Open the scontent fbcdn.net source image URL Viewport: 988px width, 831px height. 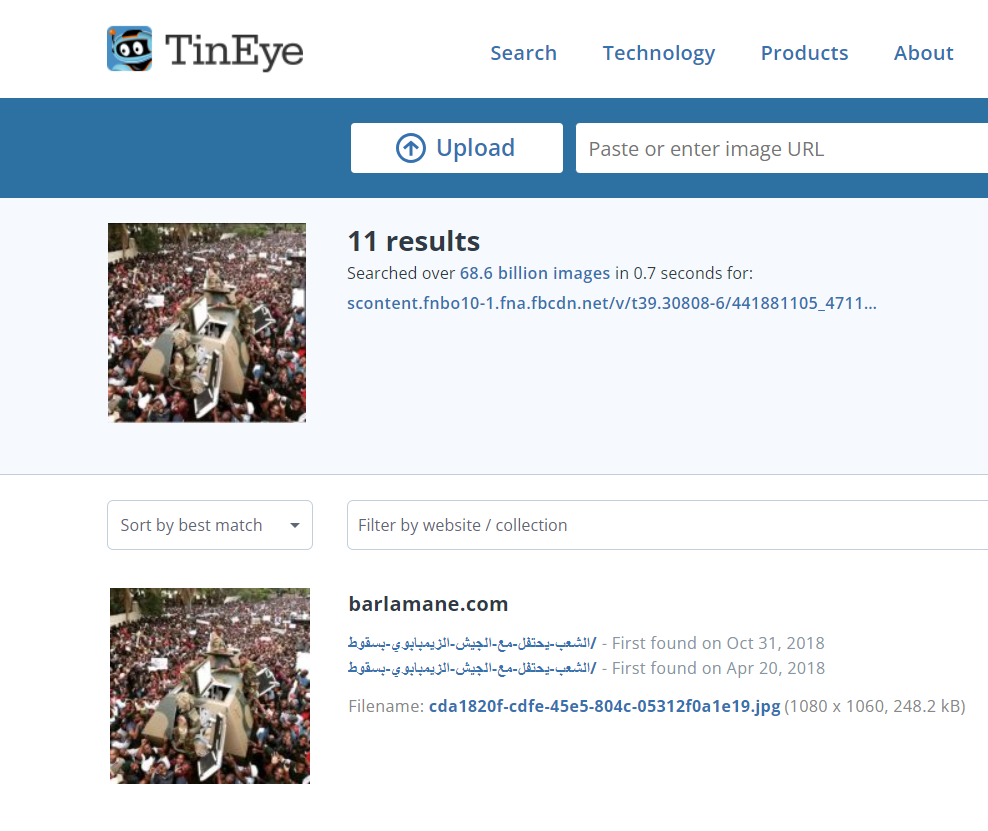[x=611, y=303]
